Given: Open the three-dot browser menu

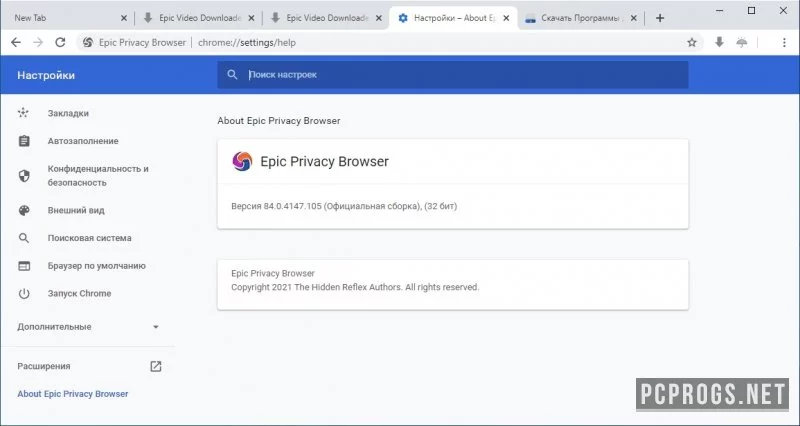Looking at the screenshot, I should (784, 42).
